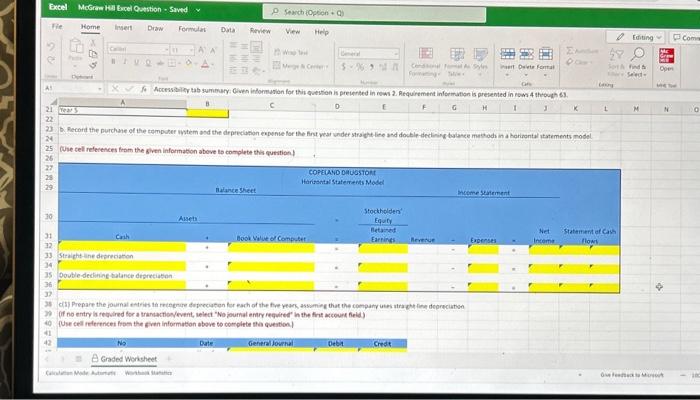
Task: Select yellow cell B21 beside Year 5
Action: click(208, 113)
